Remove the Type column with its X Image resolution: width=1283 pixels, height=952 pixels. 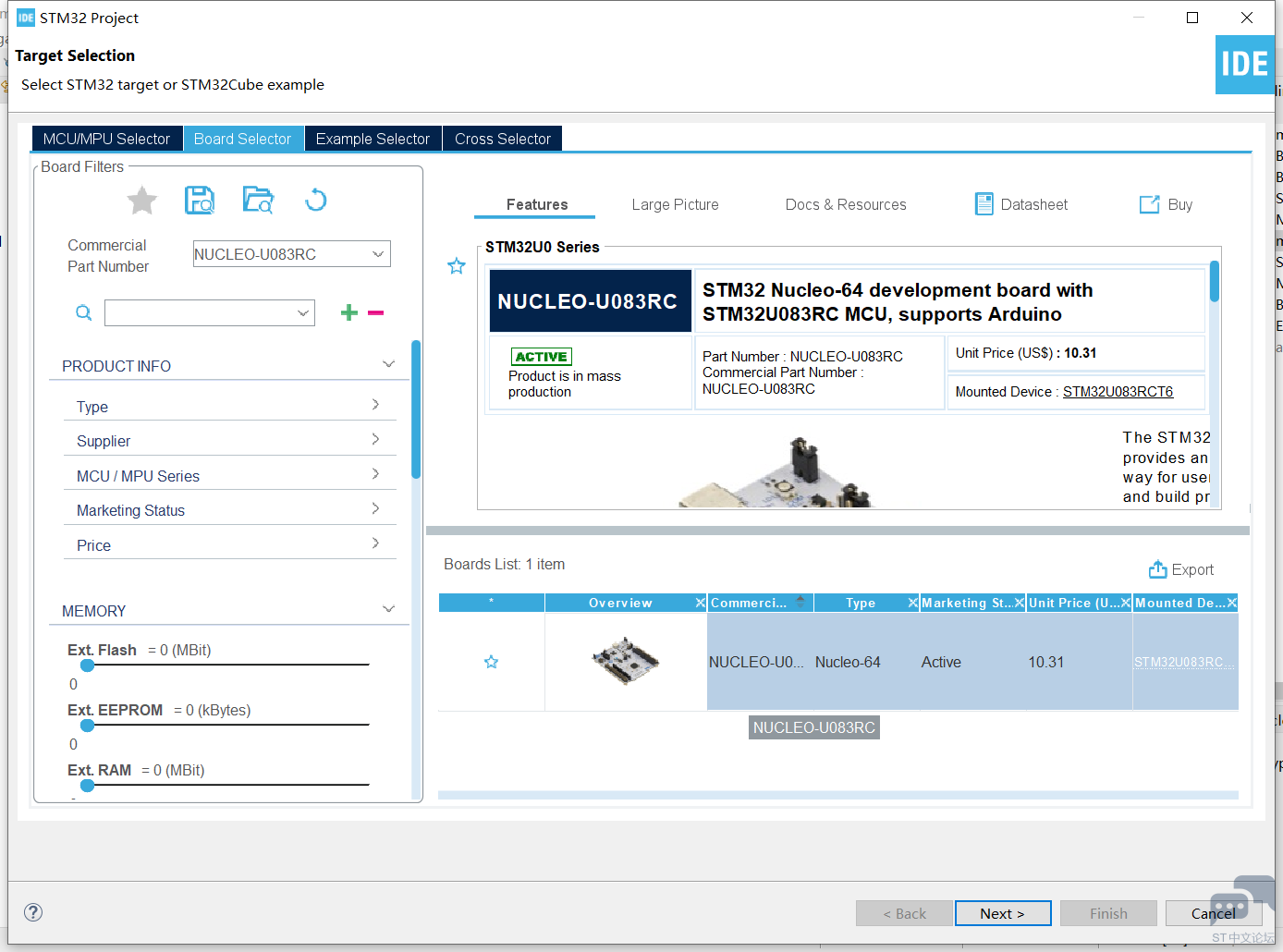(x=913, y=603)
